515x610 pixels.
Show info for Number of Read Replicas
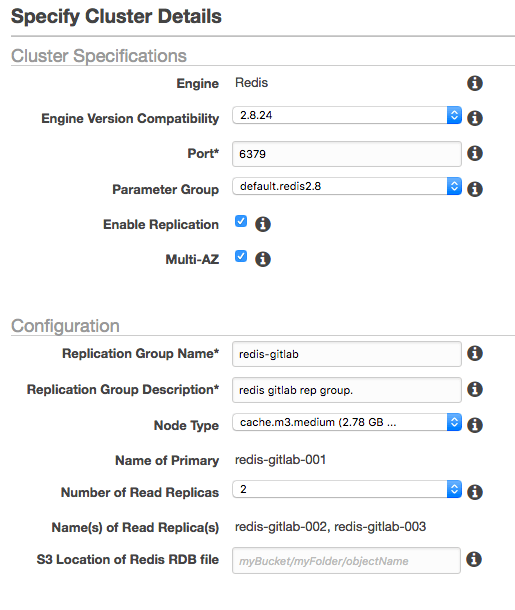pyautogui.click(x=475, y=492)
